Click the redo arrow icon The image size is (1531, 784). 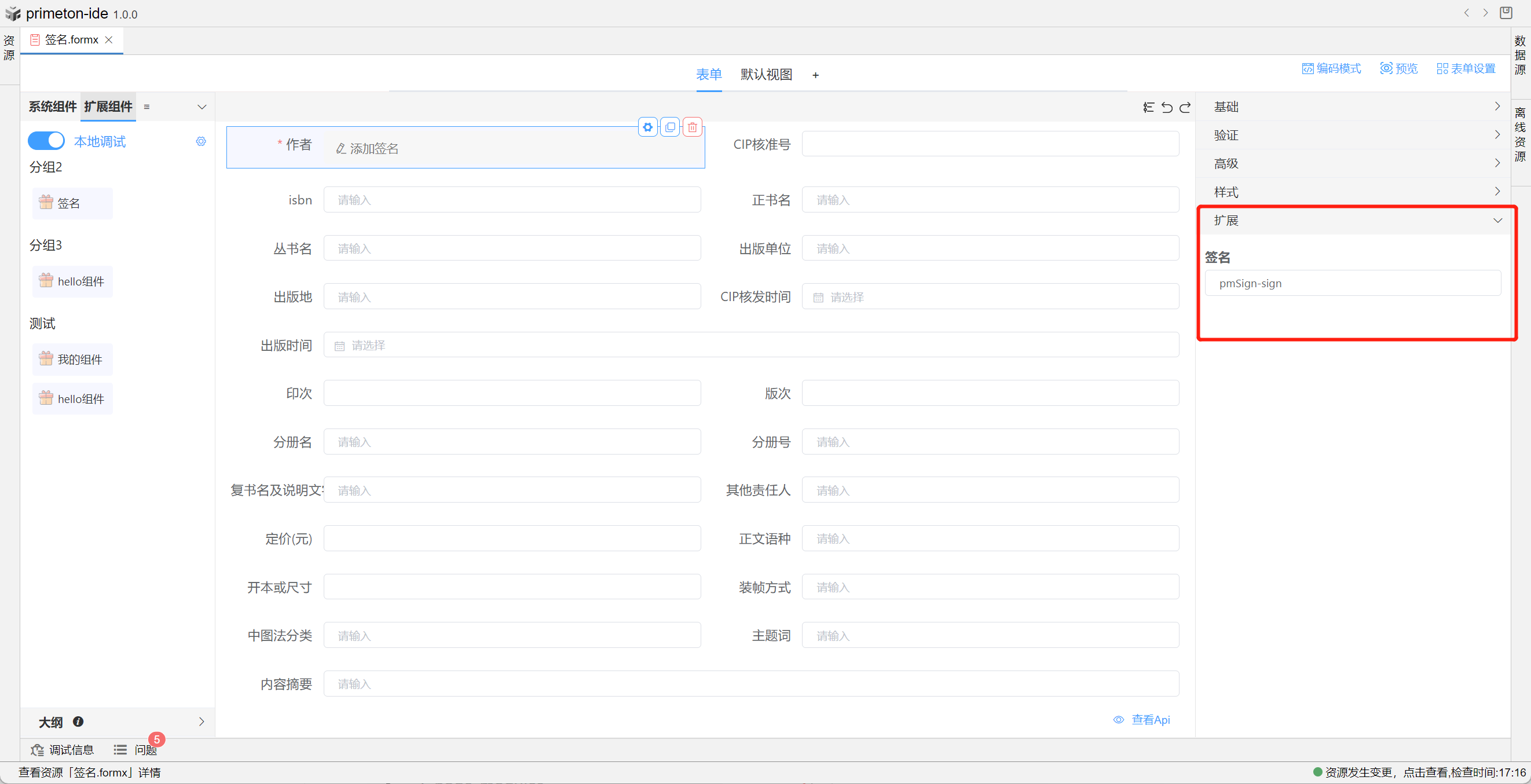coord(1185,107)
